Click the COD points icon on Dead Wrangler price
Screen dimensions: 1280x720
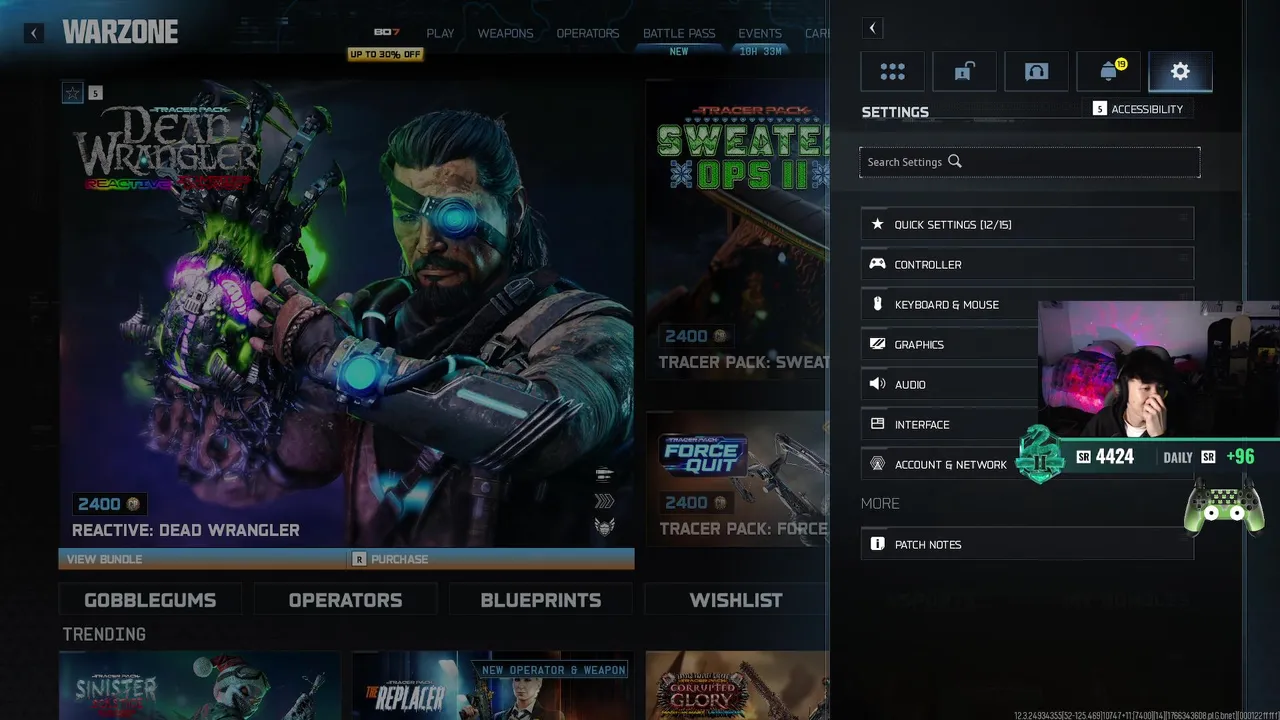point(133,504)
